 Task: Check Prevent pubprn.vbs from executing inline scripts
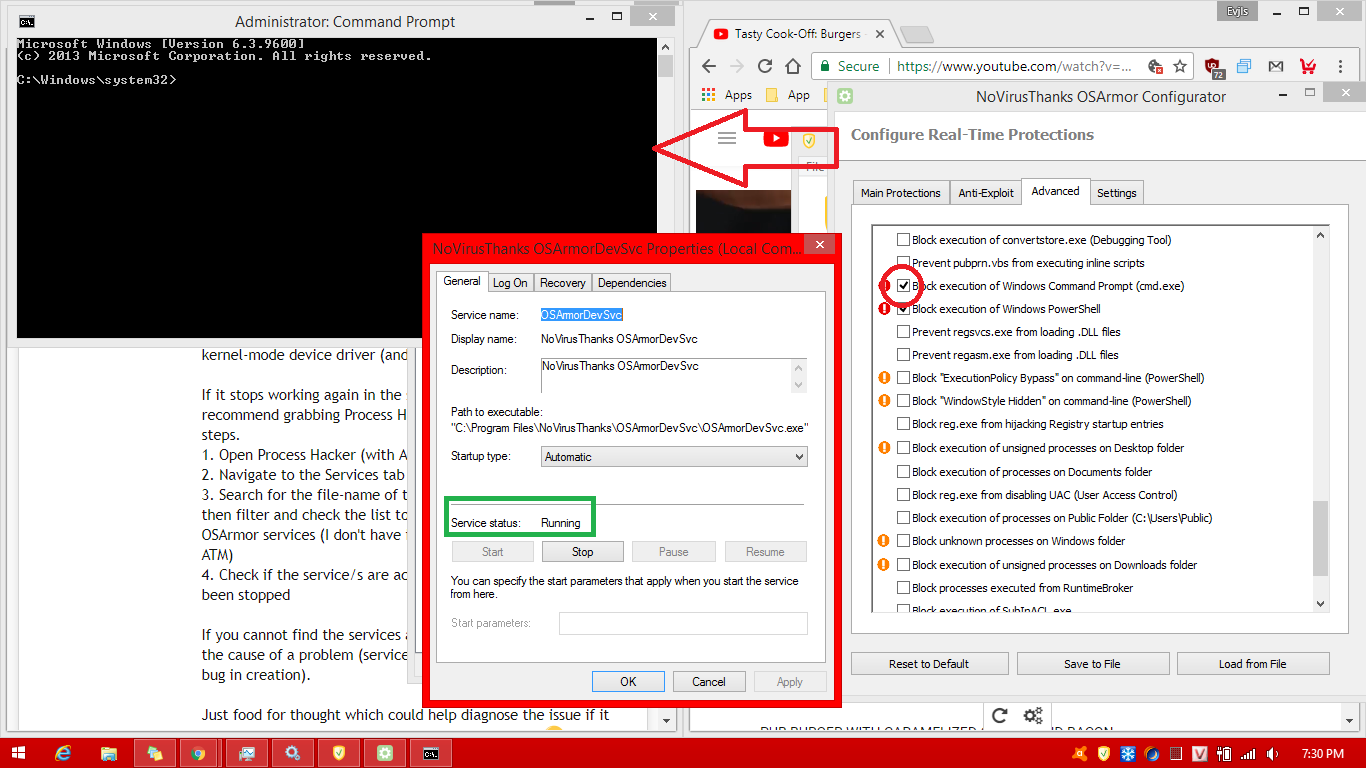[904, 263]
